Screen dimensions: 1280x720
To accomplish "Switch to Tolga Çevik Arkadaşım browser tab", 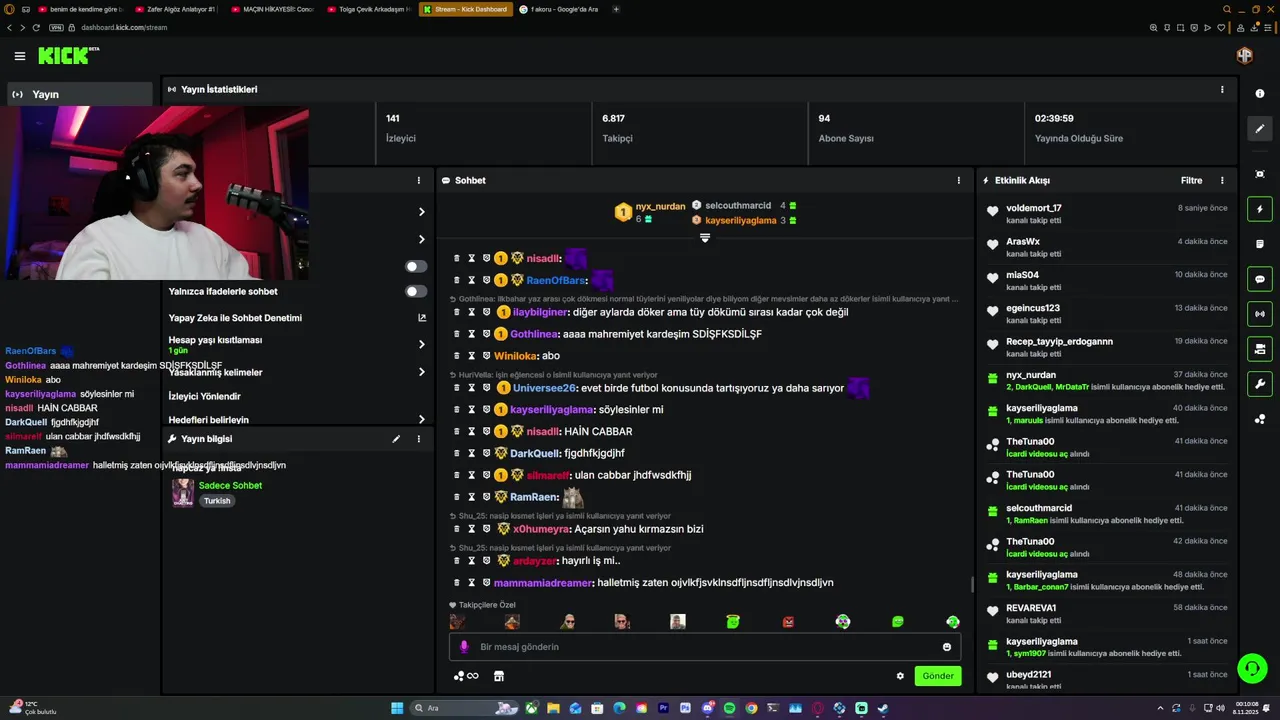I will (368, 9).
